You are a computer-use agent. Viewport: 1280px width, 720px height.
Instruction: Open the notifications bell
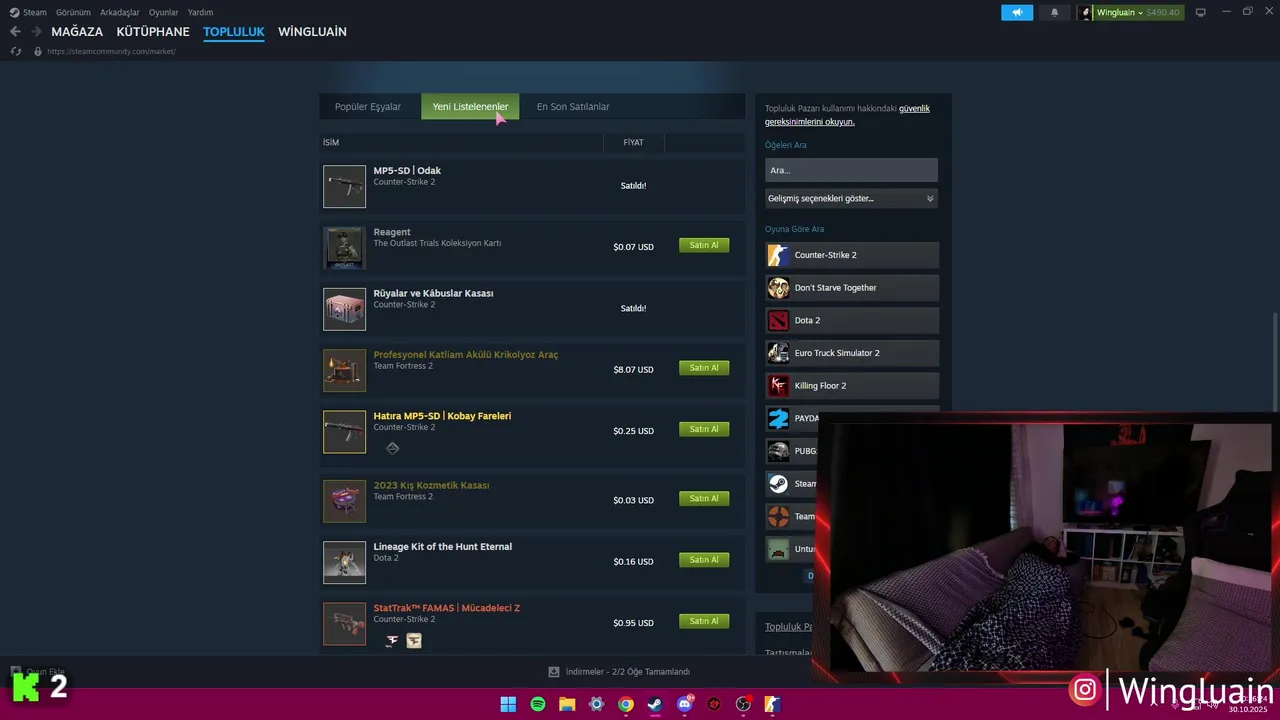[x=1054, y=12]
